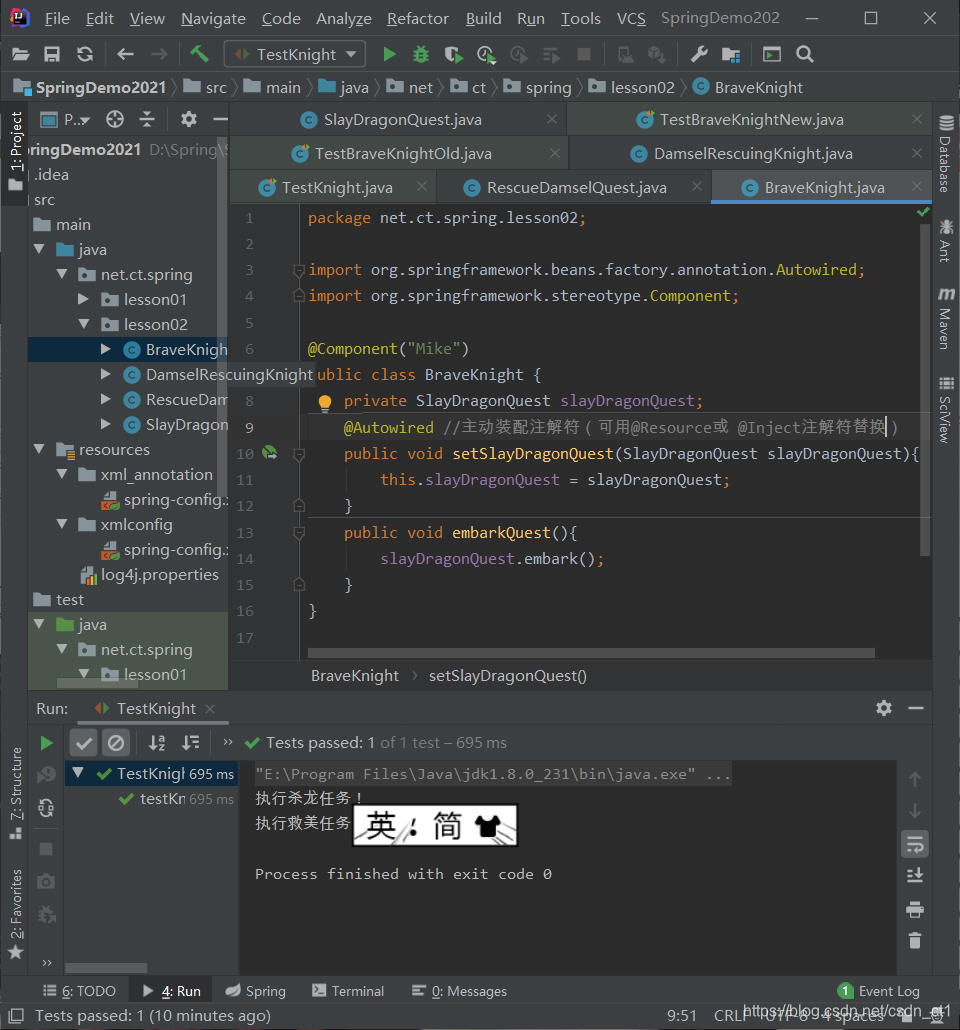The height and width of the screenshot is (1030, 960).
Task: Open the Z: Structure side tab
Action: 16,793
